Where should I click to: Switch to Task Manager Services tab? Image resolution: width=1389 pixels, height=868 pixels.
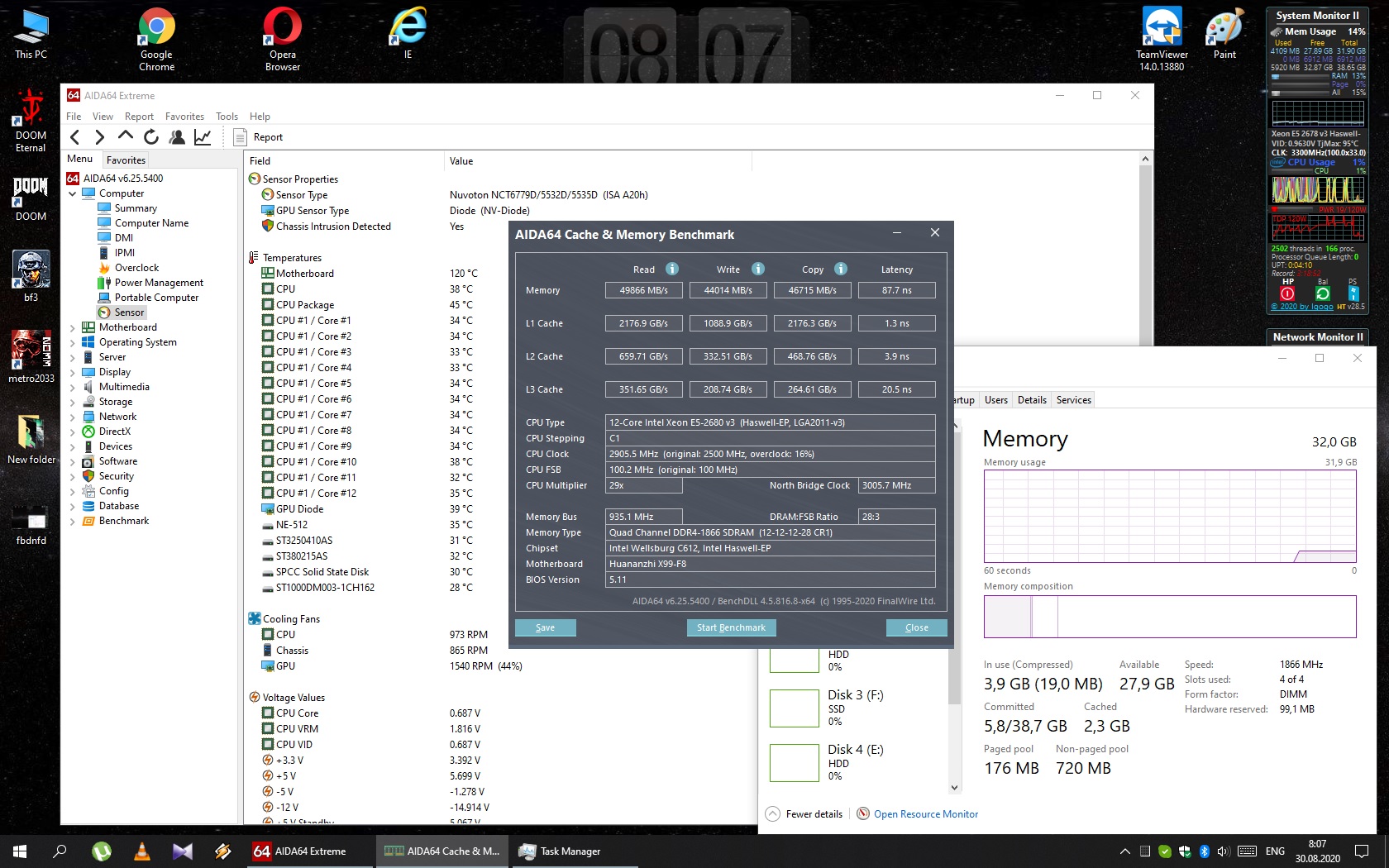pyautogui.click(x=1074, y=400)
